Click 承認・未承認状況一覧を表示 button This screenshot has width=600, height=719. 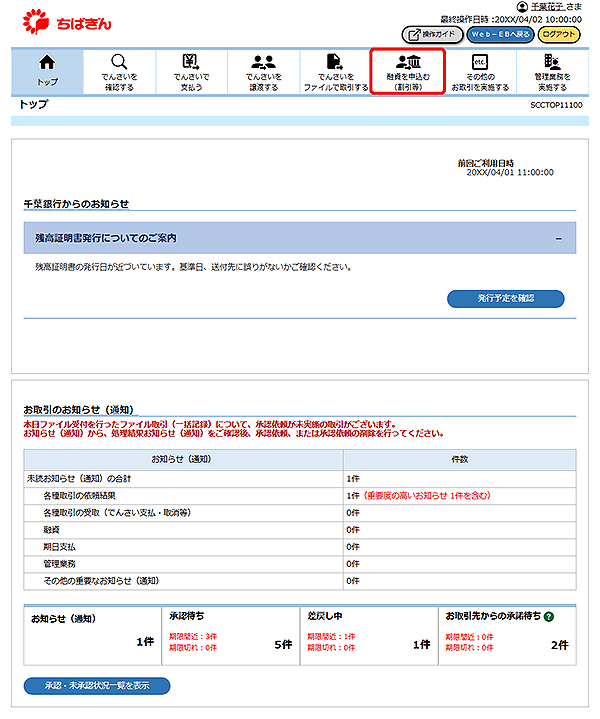96,686
